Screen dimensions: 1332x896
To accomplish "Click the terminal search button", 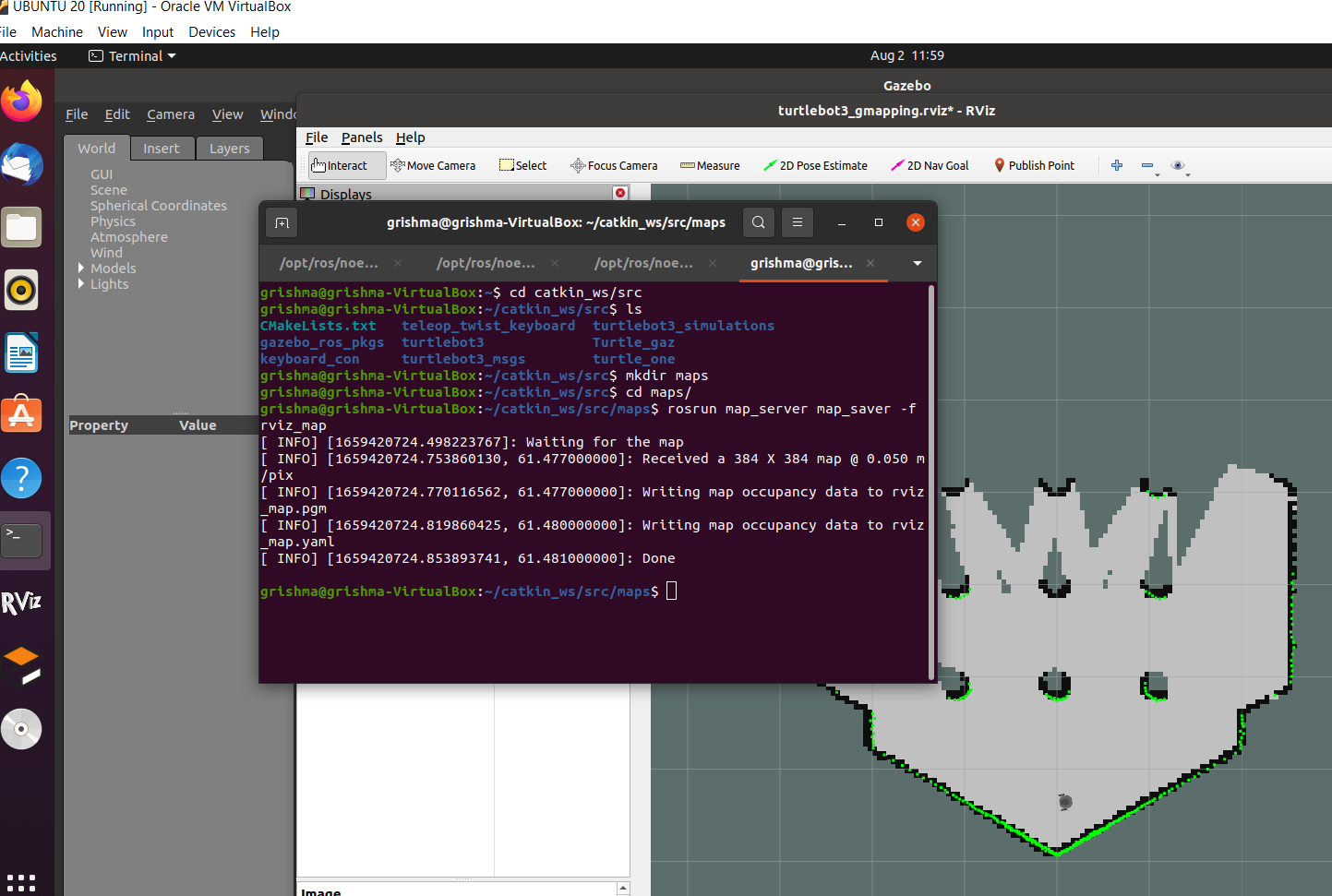I will click(758, 222).
